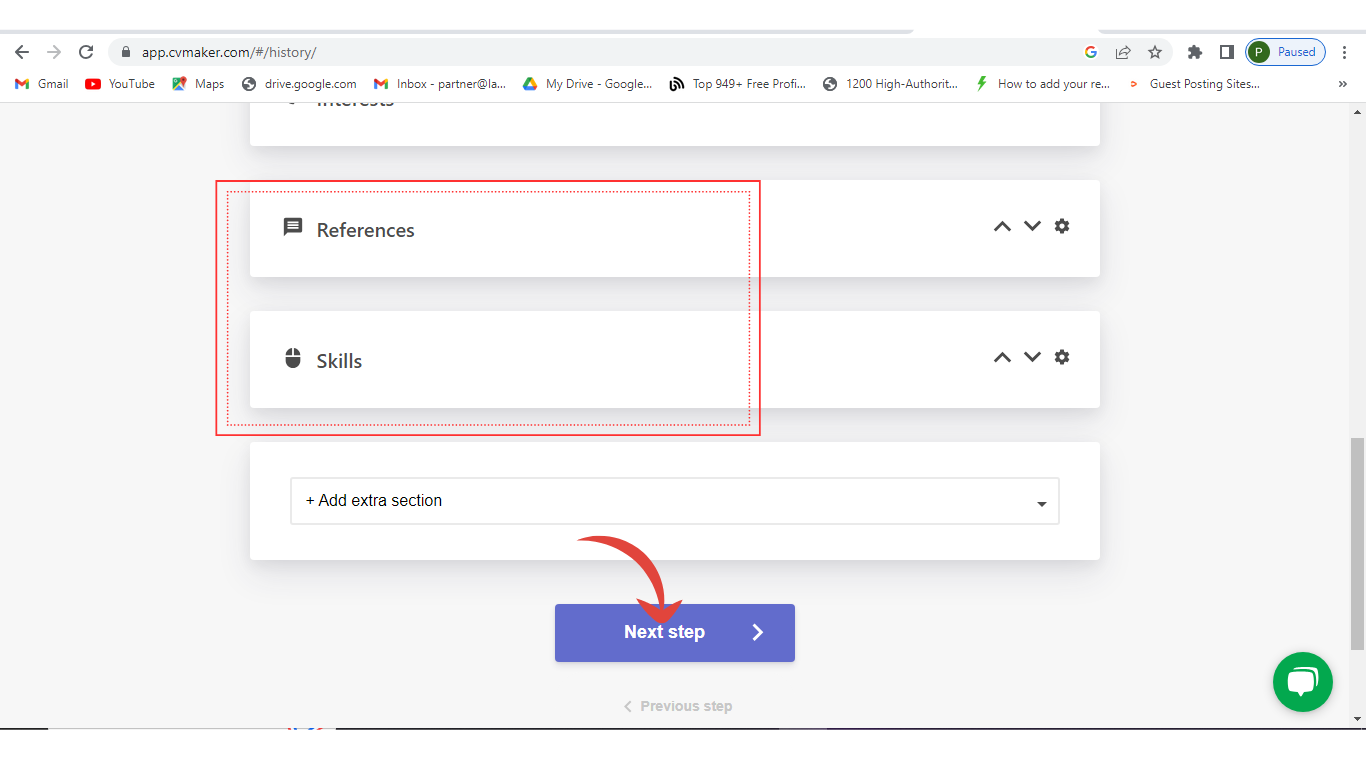Toggle the browser side panel
Viewport: 1366px width, 768px height.
1226,52
